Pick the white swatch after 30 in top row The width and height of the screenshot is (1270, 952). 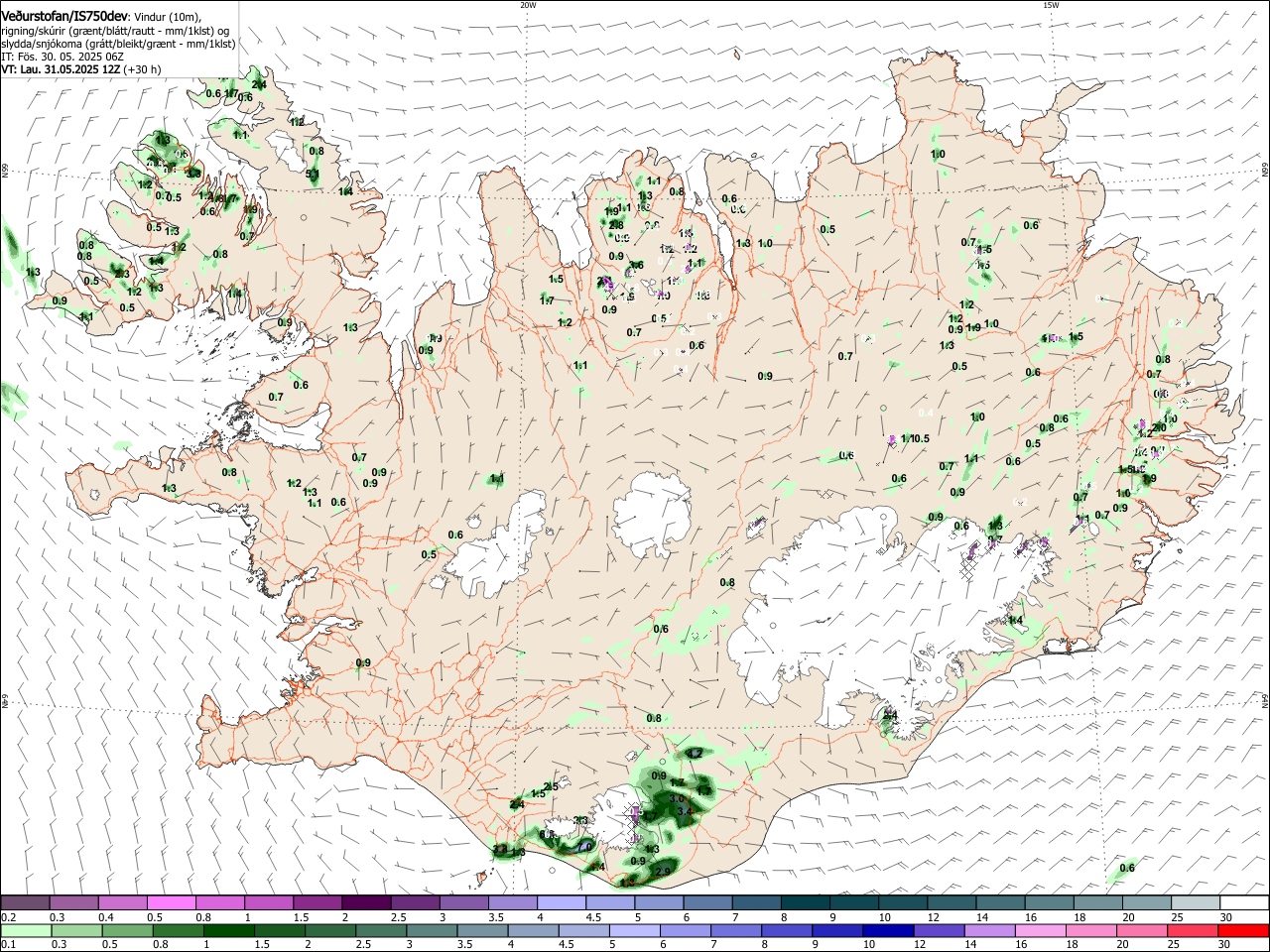pos(1244,903)
